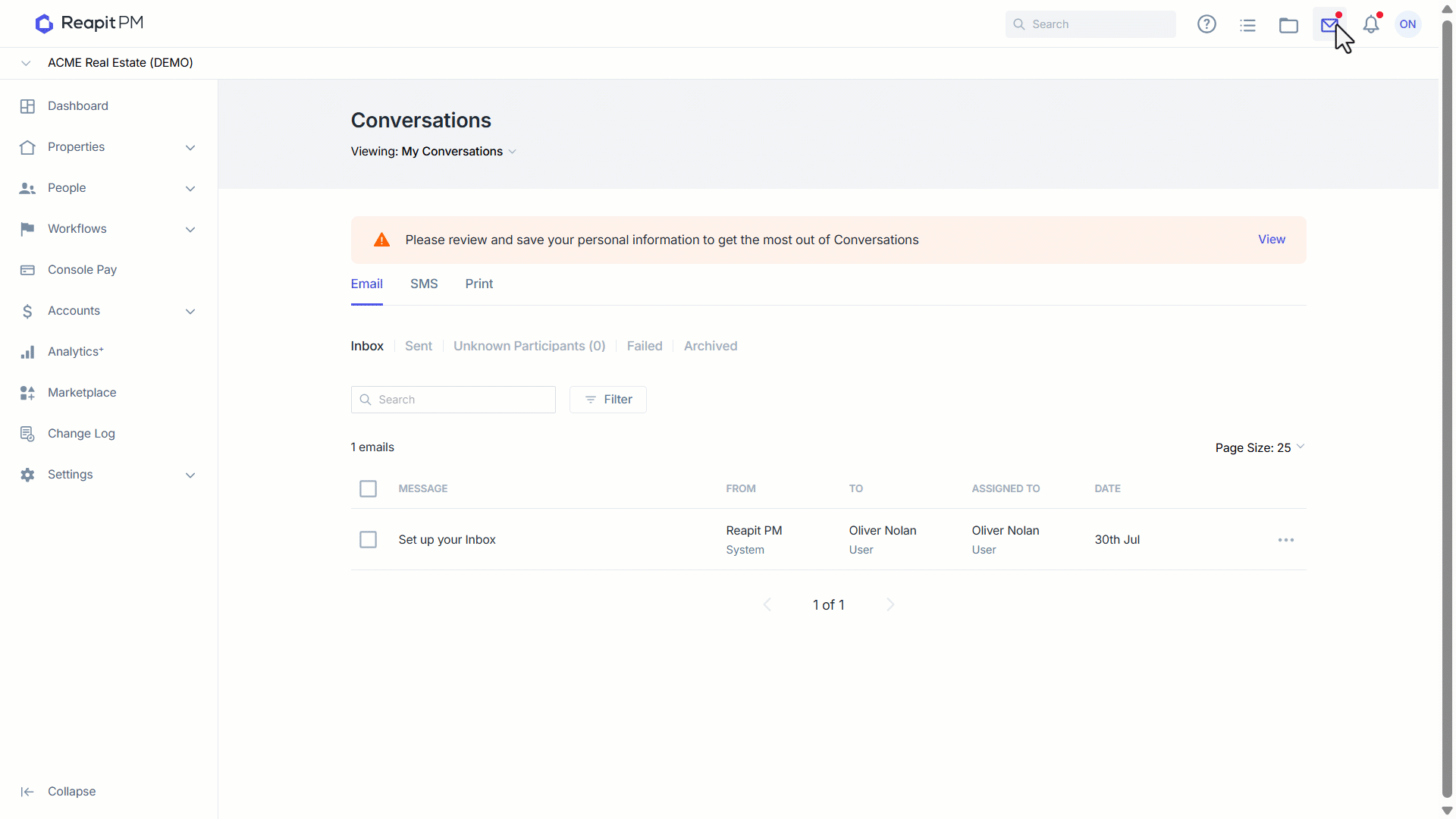
Task: Open the help question mark icon
Action: click(x=1207, y=24)
